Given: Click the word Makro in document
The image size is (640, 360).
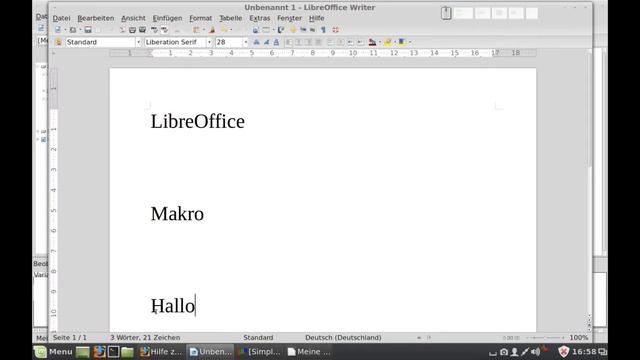Looking at the screenshot, I should pos(177,214).
